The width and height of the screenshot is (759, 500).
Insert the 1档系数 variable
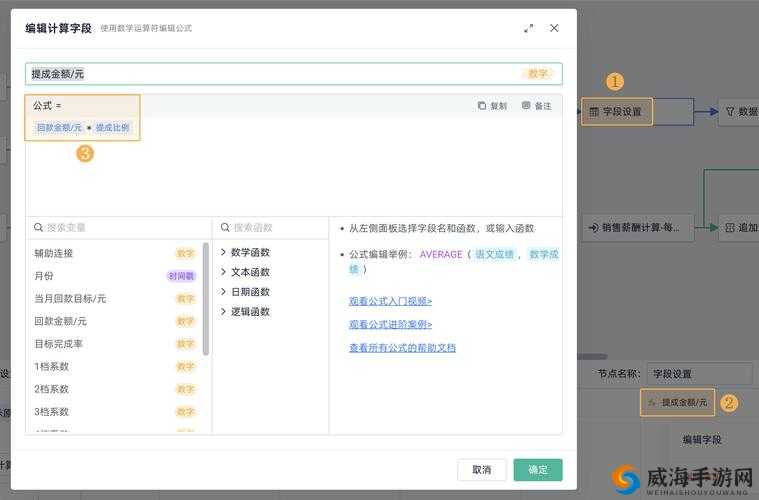click(x=115, y=366)
